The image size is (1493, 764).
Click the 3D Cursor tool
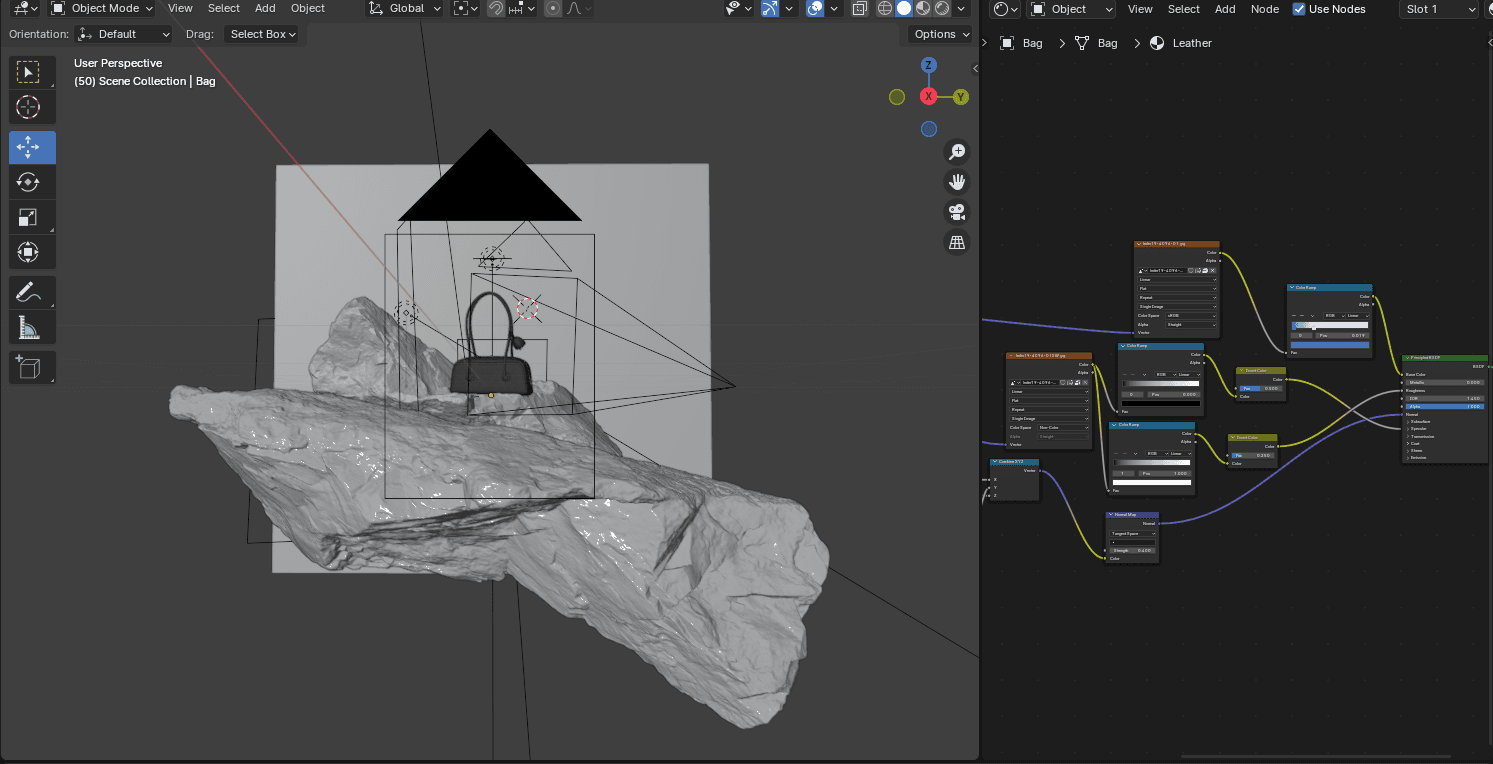pos(28,107)
